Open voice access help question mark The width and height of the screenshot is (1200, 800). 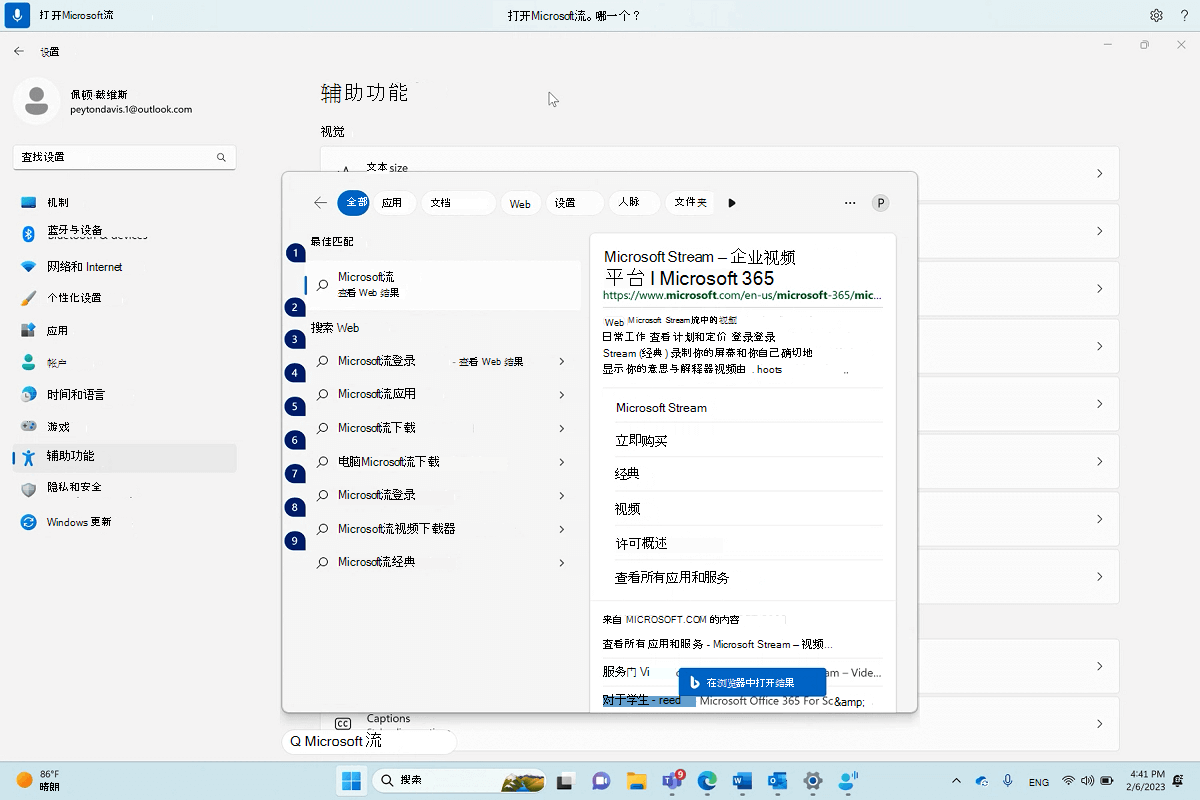coord(1183,15)
